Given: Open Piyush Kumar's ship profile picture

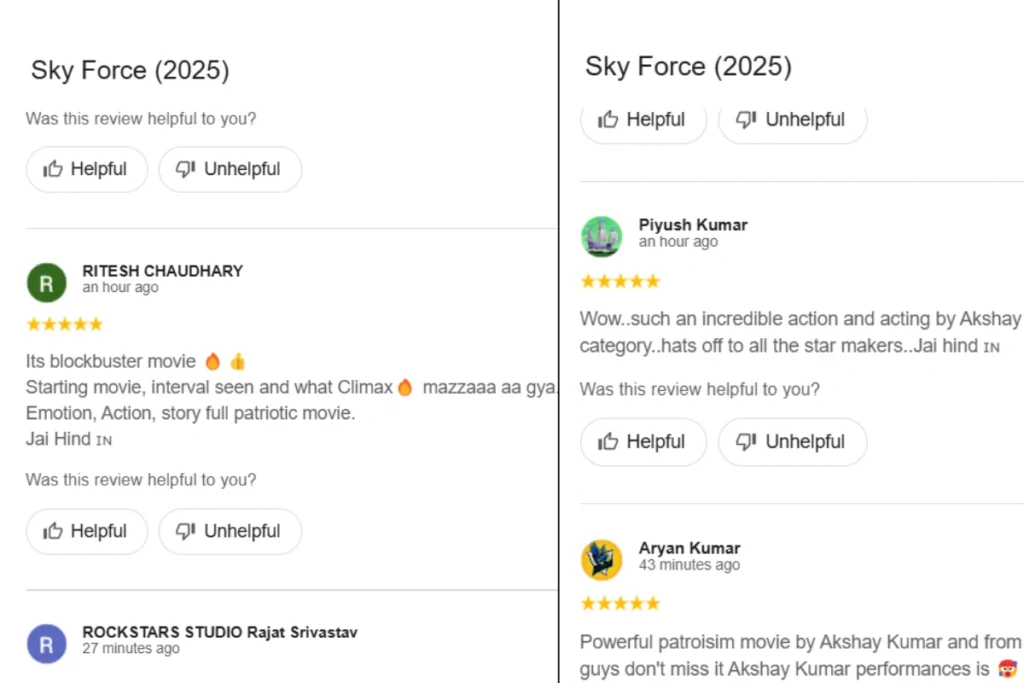Looking at the screenshot, I should [601, 236].
